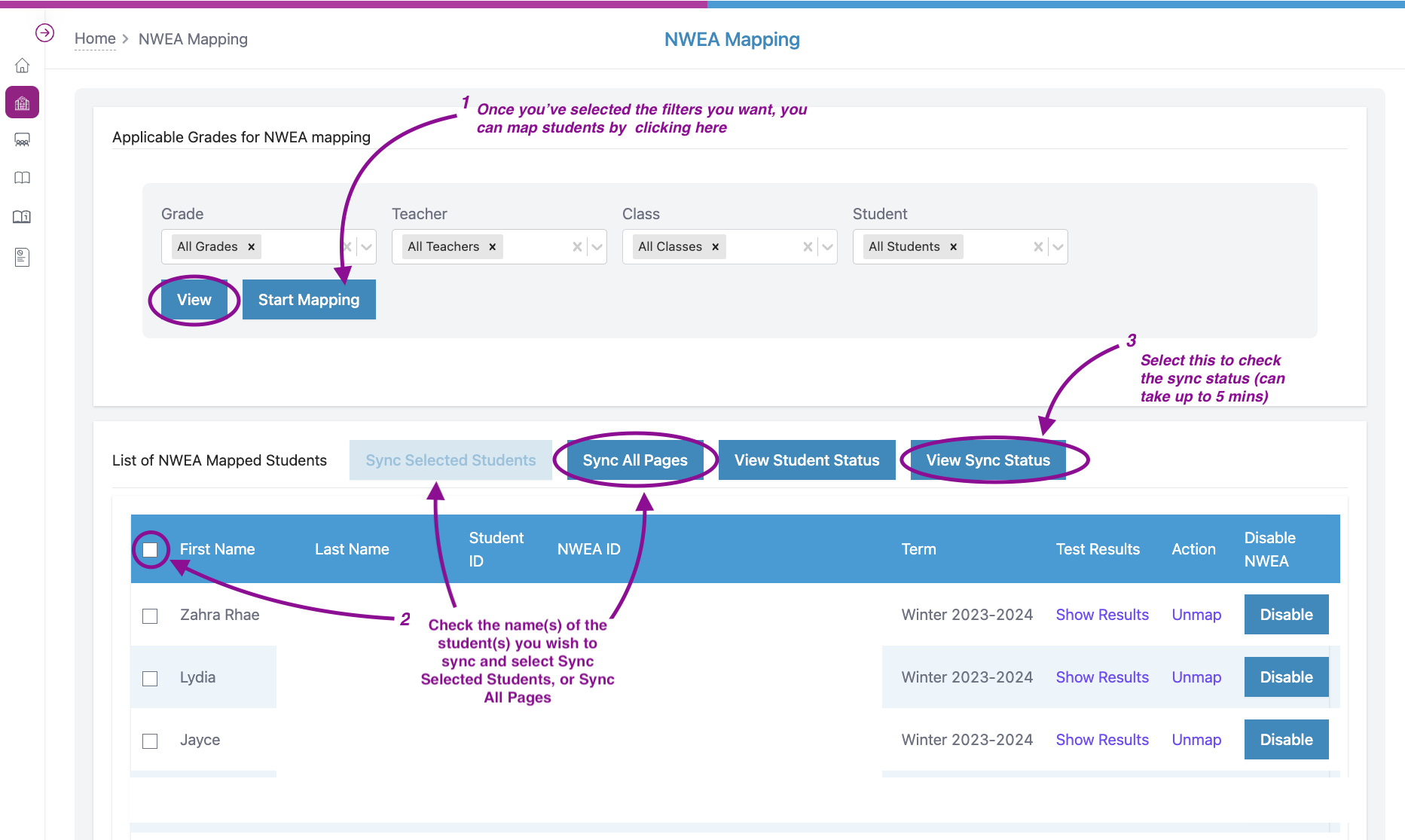Click NWEA Mapping breadcrumb text
The width and height of the screenshot is (1405, 840).
[193, 39]
